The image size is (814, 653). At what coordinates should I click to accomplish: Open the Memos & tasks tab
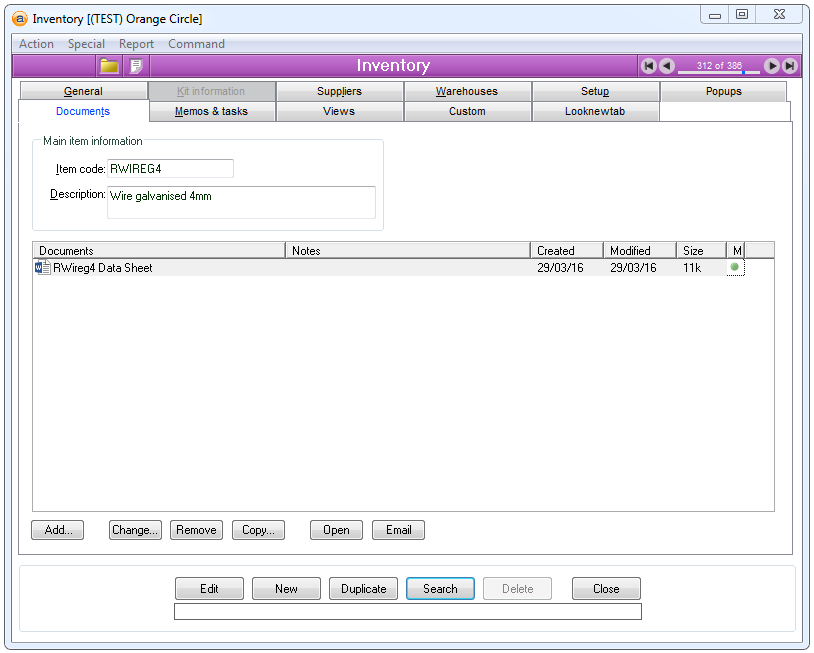pyautogui.click(x=211, y=111)
